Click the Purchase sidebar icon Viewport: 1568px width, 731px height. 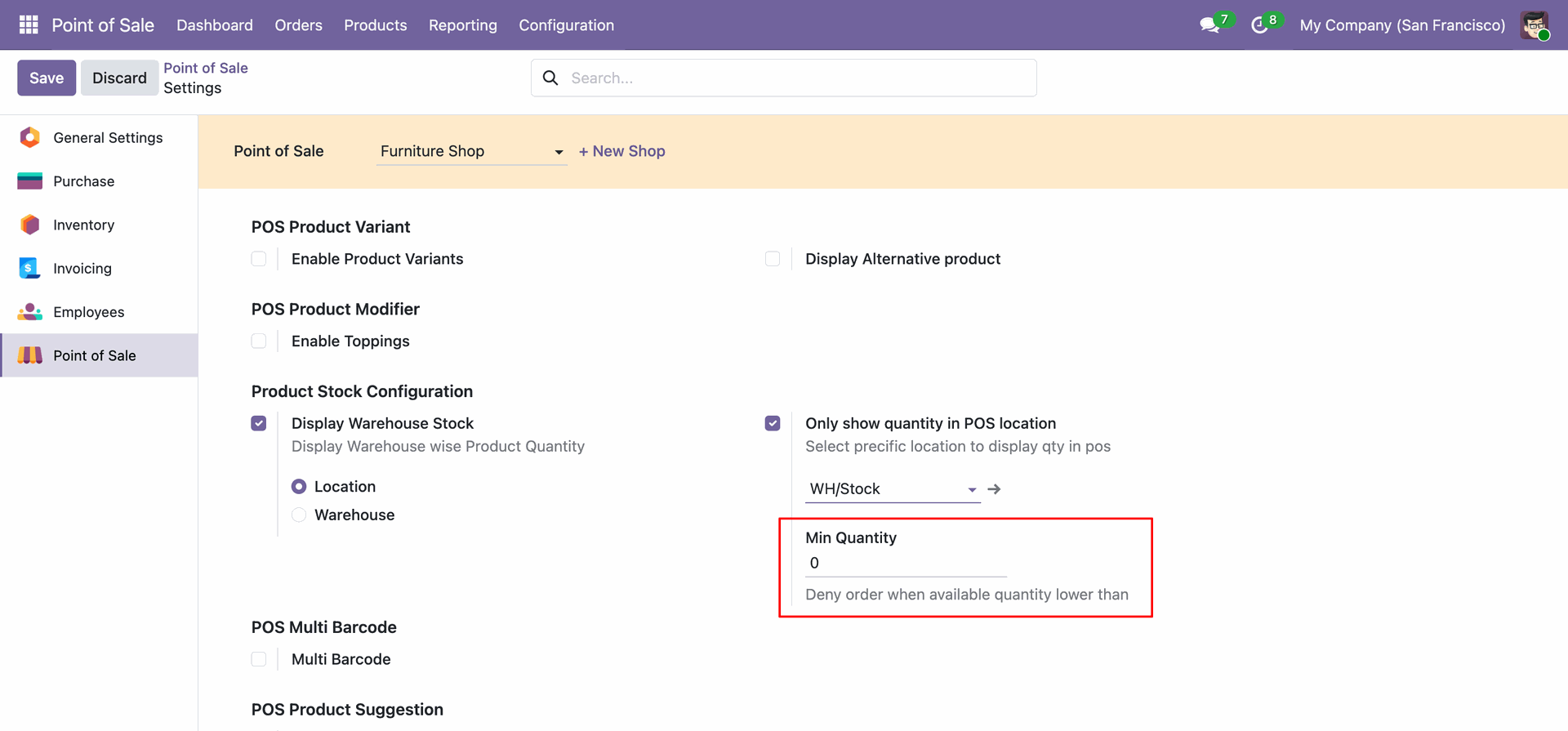click(30, 181)
